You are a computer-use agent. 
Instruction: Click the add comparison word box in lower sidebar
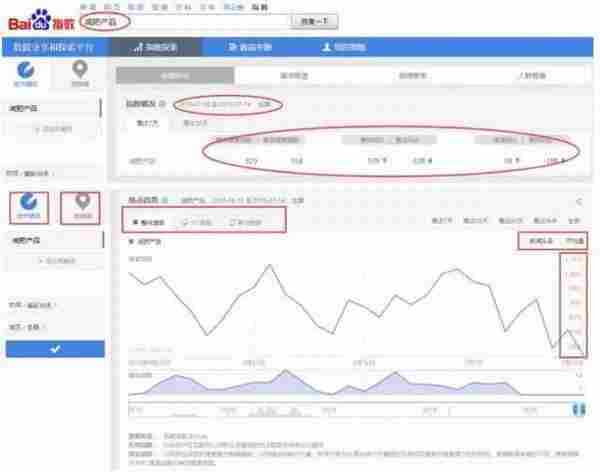tap(54, 261)
